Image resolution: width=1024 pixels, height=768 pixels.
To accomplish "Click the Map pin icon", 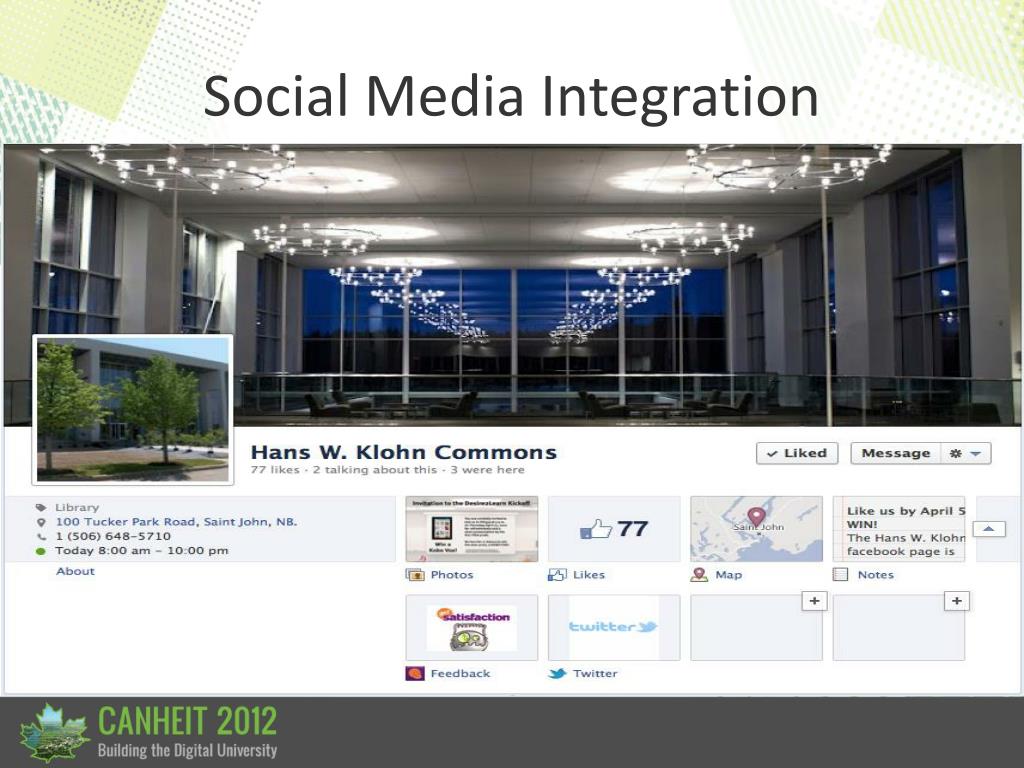I will coord(699,575).
